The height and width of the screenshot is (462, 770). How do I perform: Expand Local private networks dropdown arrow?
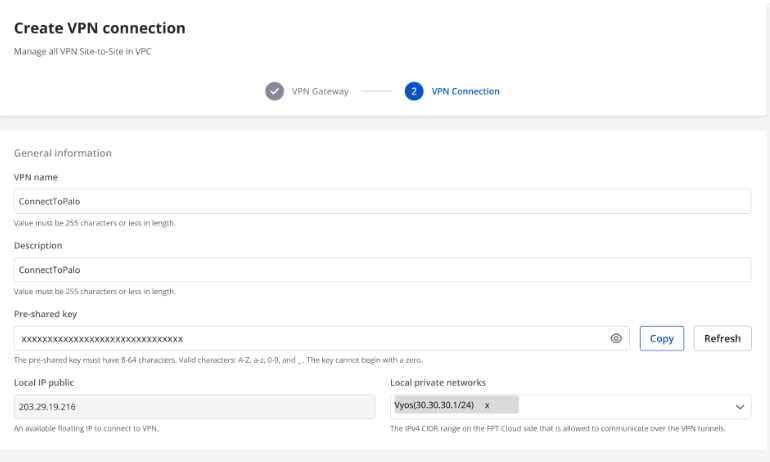pos(740,407)
